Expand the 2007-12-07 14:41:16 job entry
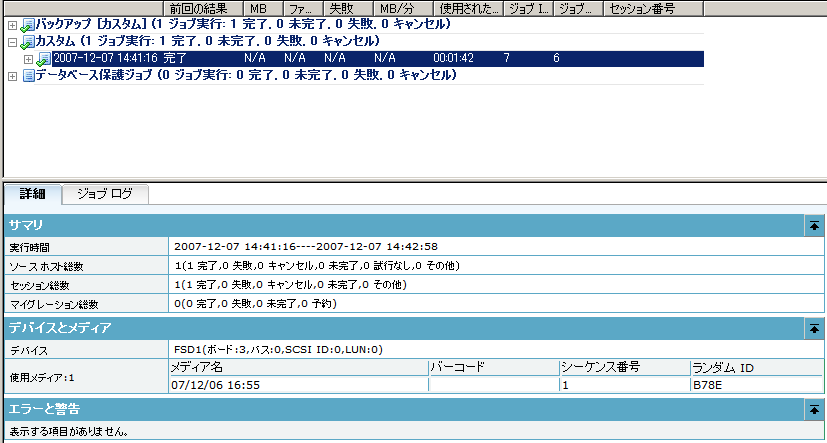The width and height of the screenshot is (827, 443). coord(29,59)
